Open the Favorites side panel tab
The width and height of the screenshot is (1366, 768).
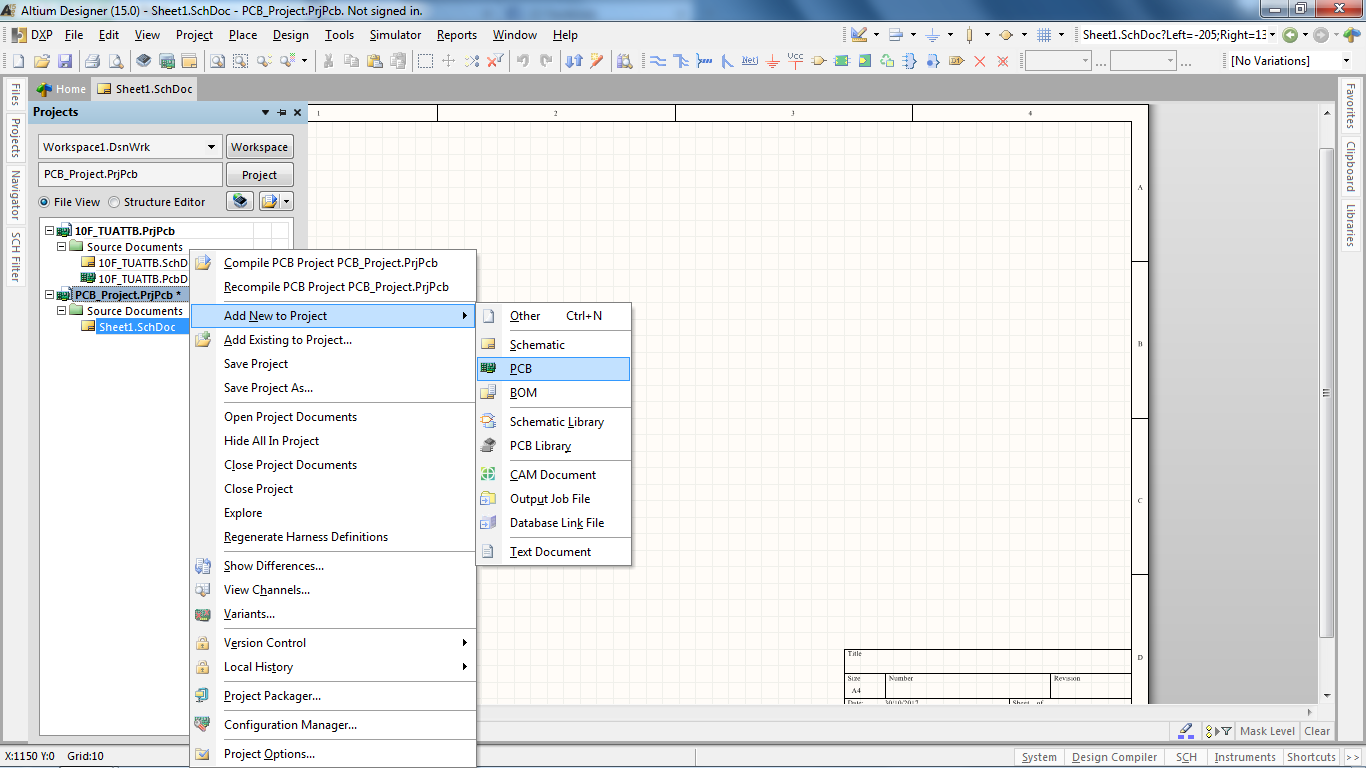(1350, 106)
